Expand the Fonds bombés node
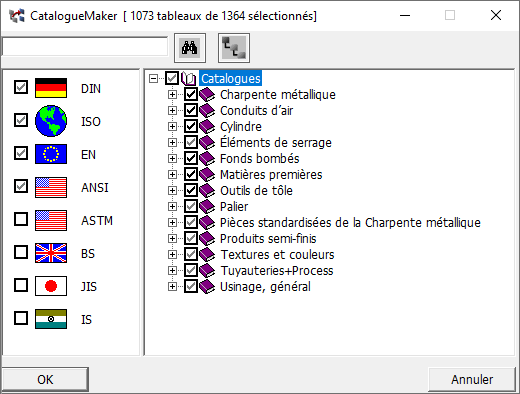 [x=172, y=159]
